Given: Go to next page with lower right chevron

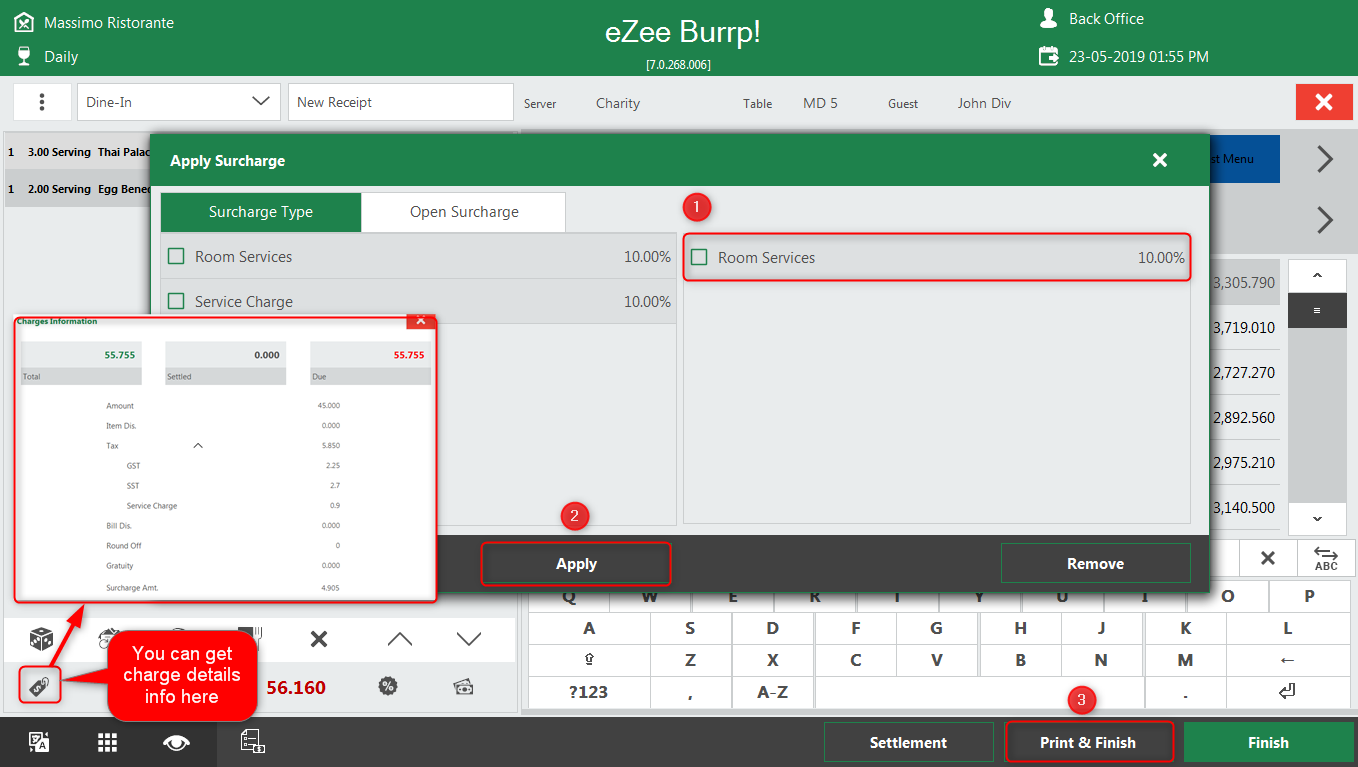Looking at the screenshot, I should point(1325,220).
